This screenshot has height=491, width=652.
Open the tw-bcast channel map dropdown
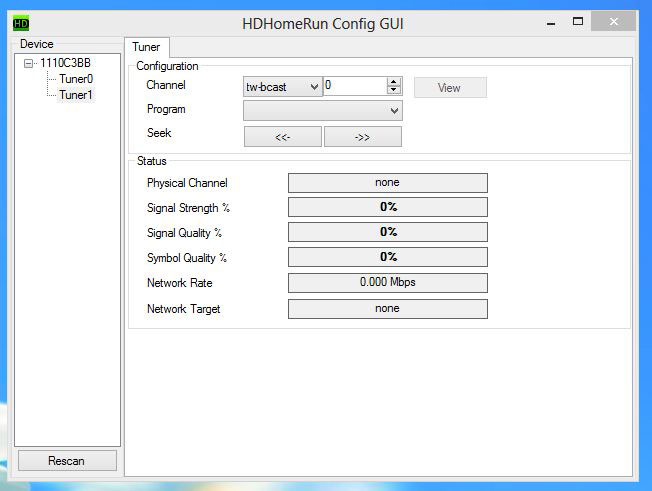point(282,87)
